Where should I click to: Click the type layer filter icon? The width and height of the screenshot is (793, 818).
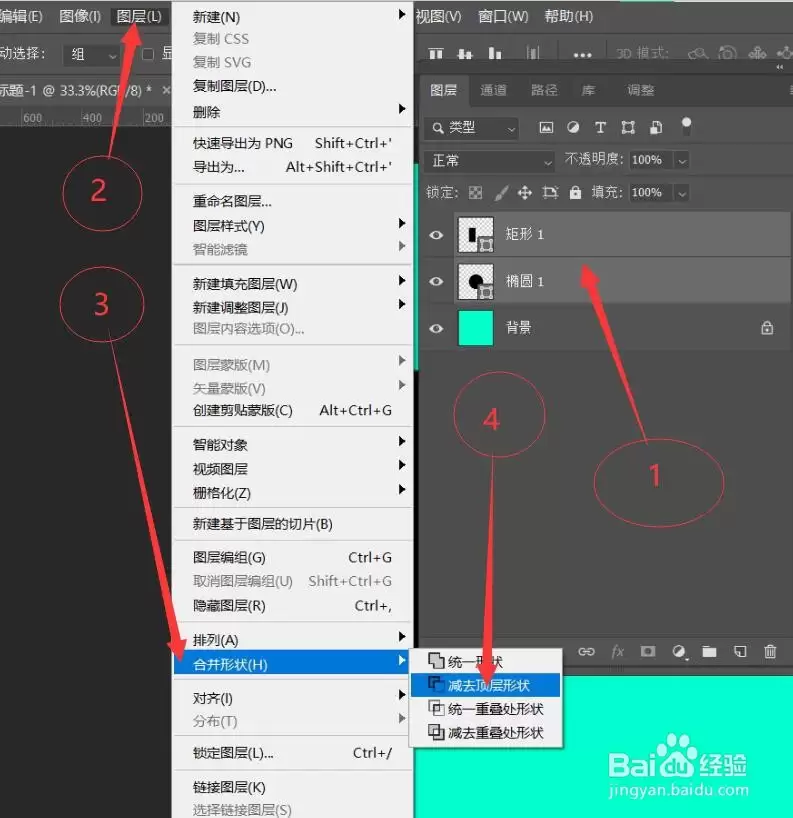(600, 127)
